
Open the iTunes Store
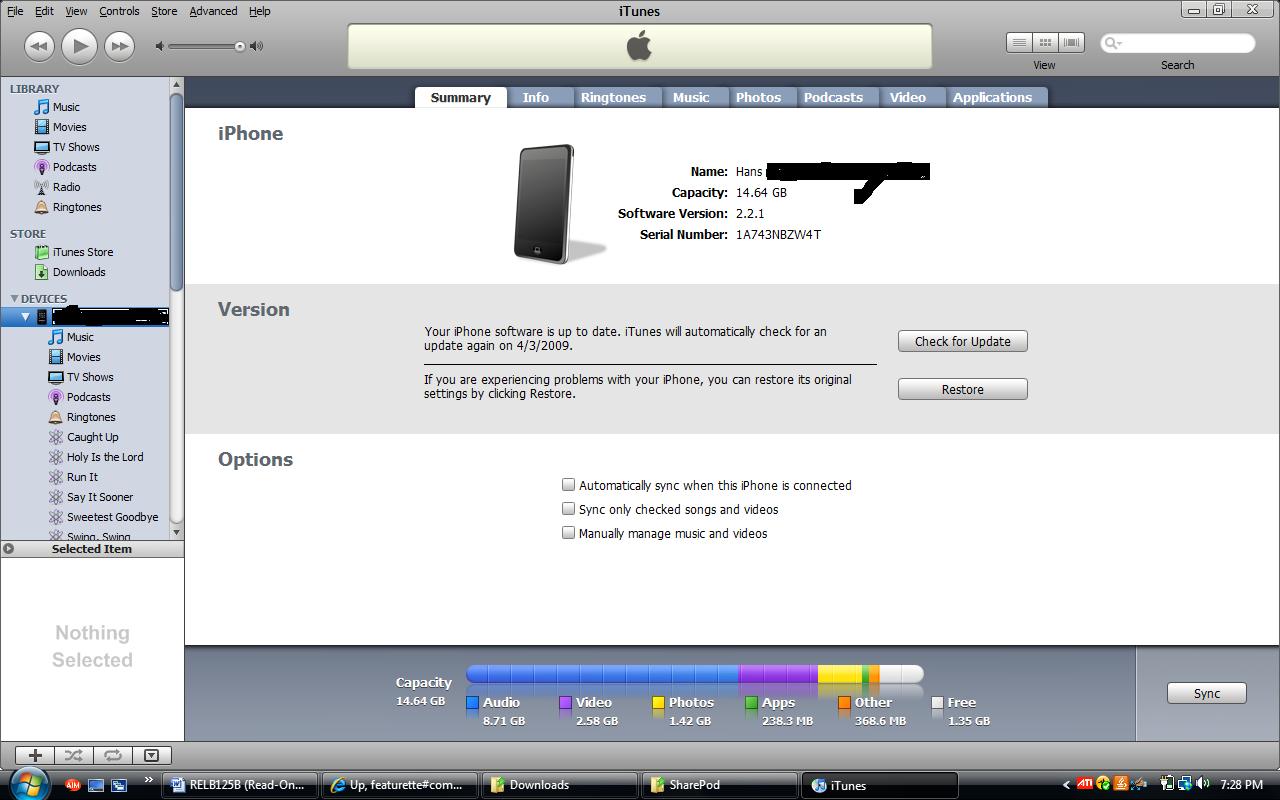[x=82, y=252]
